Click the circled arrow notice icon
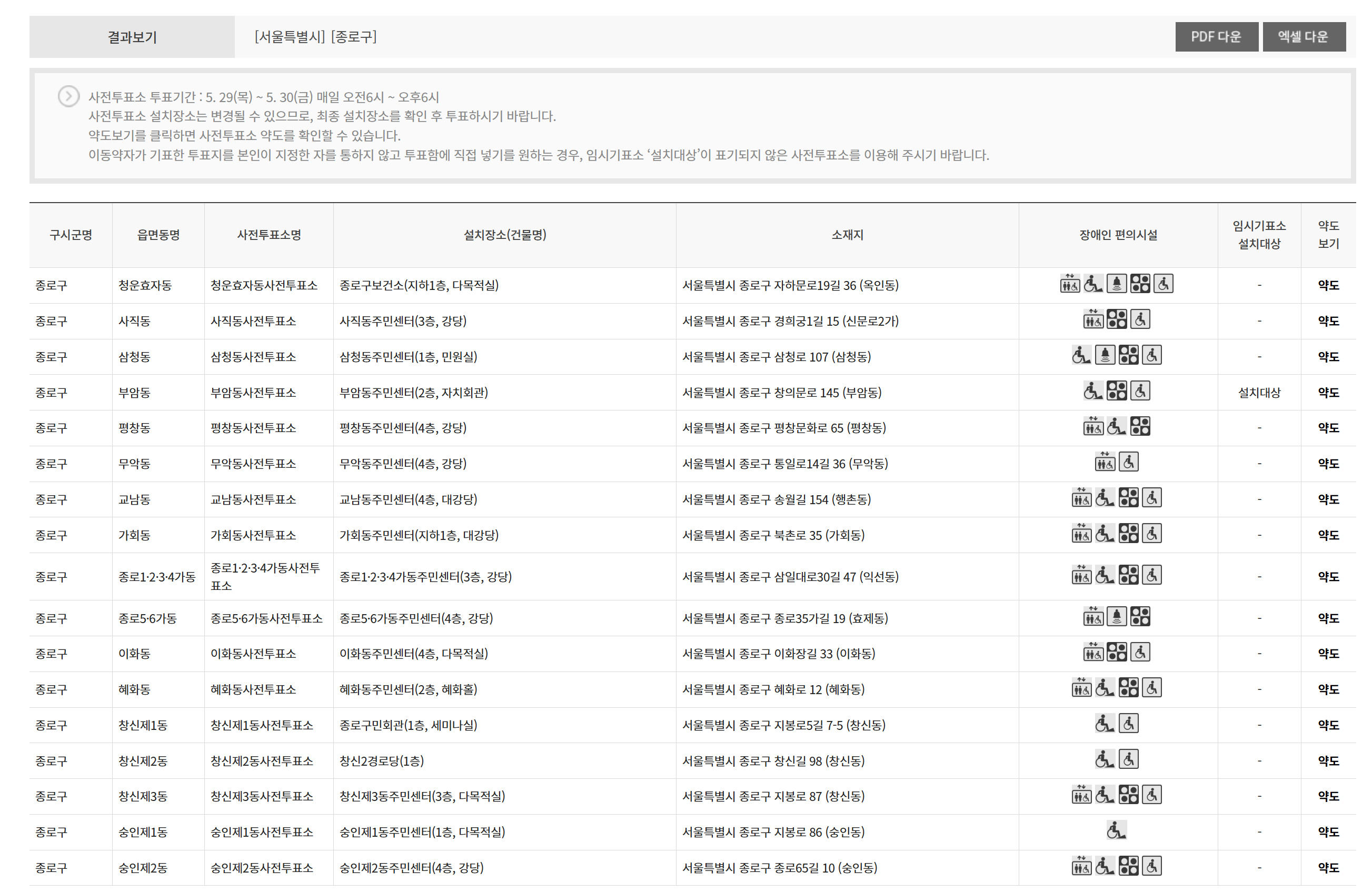Image resolution: width=1372 pixels, height=892 pixels. pyautogui.click(x=68, y=96)
